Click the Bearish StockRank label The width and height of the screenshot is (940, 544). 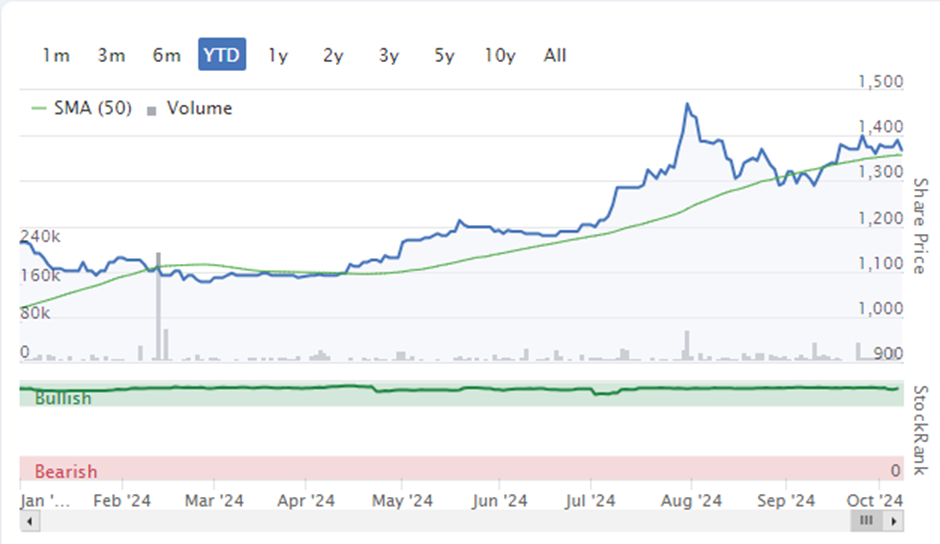click(66, 471)
